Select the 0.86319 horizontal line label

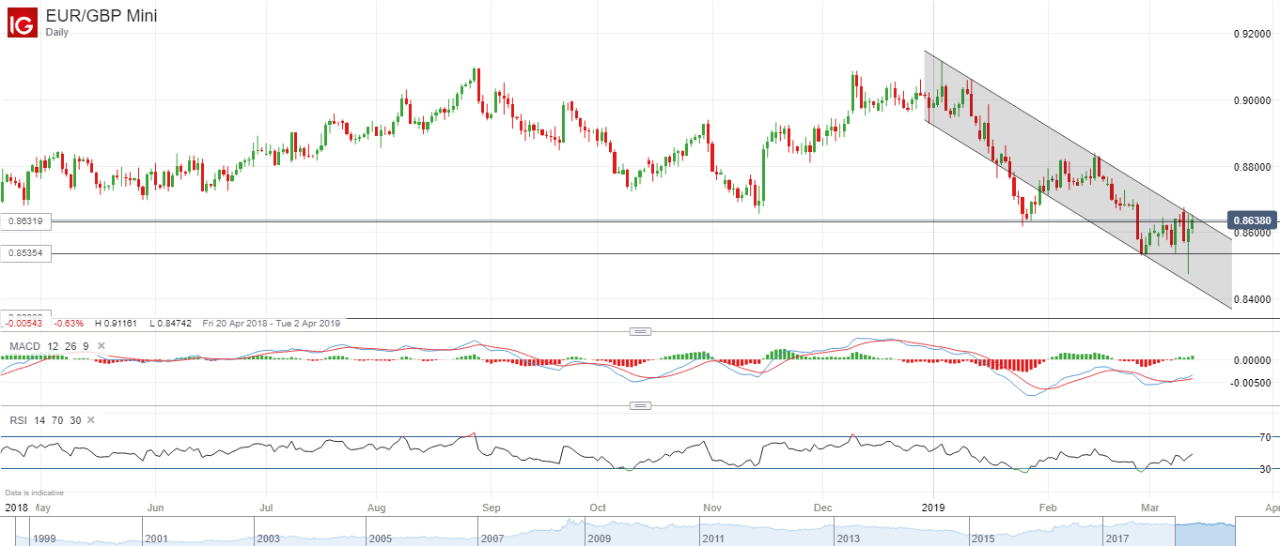point(26,221)
